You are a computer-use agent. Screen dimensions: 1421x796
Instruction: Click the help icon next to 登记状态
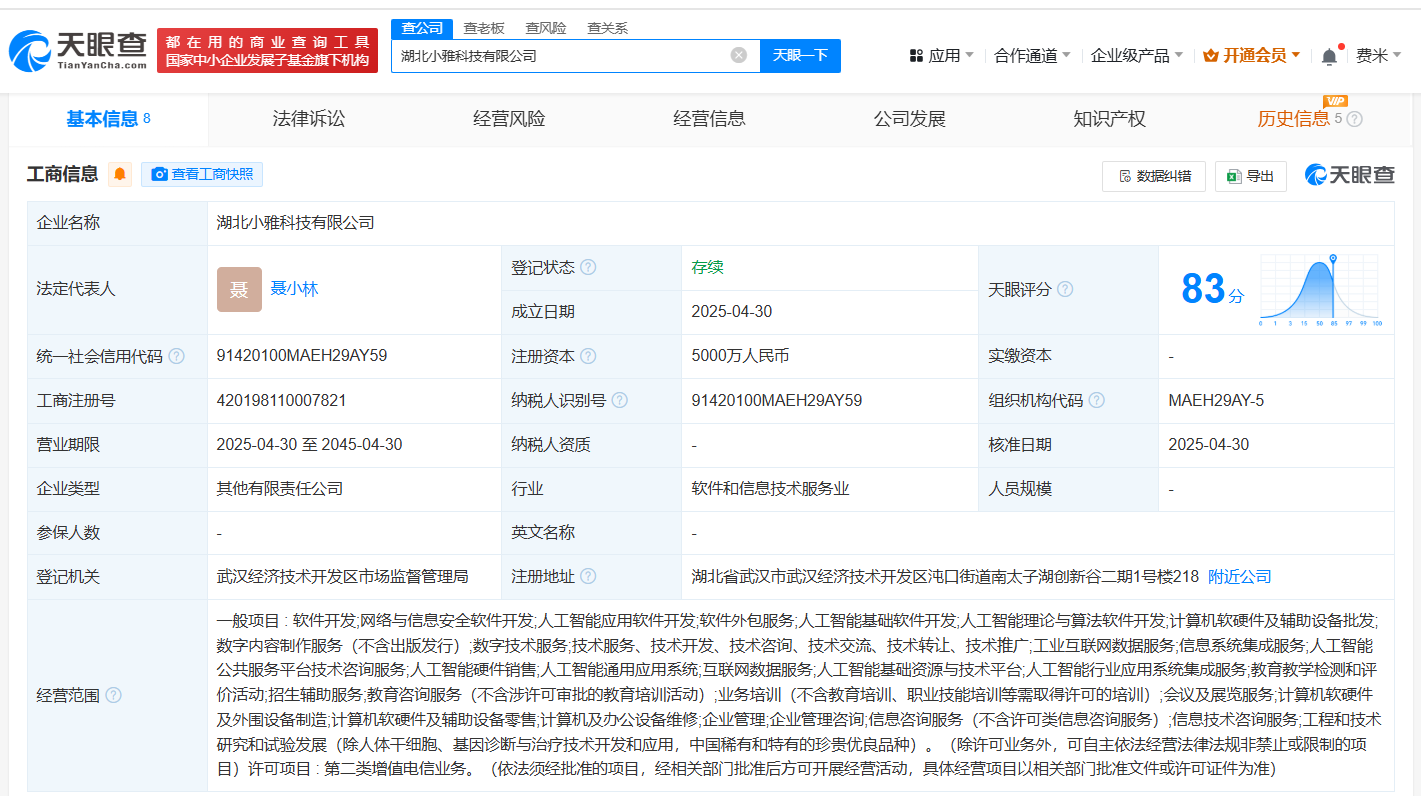(588, 267)
